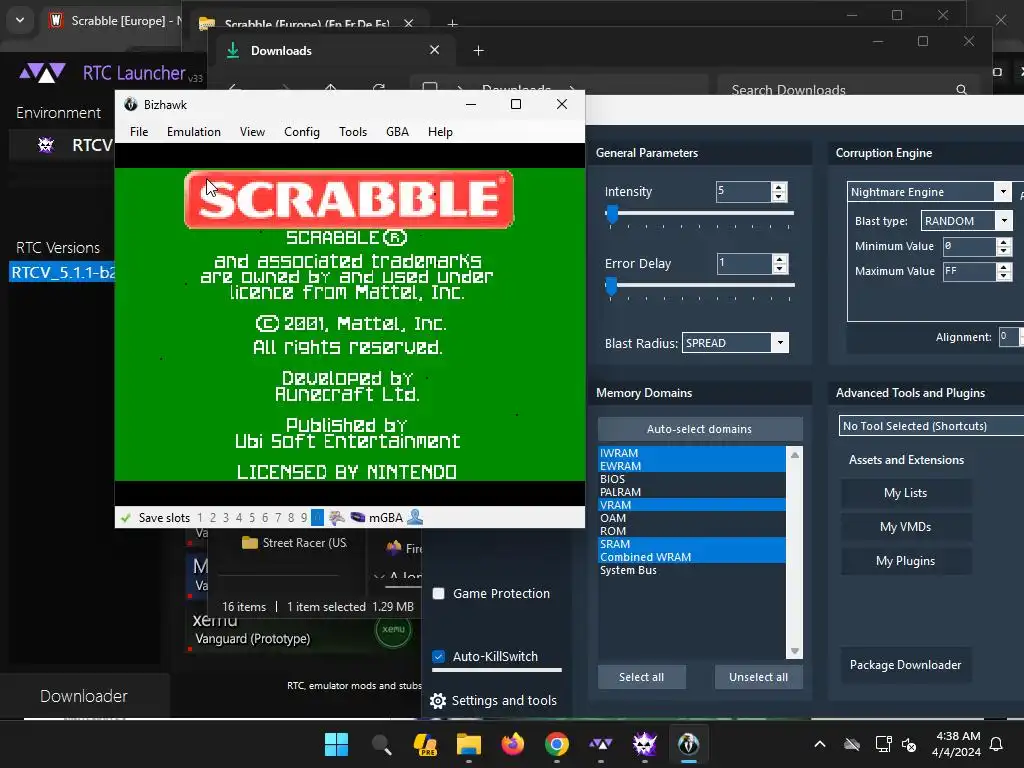
Task: Click Select all memory domains button
Action: [641, 677]
